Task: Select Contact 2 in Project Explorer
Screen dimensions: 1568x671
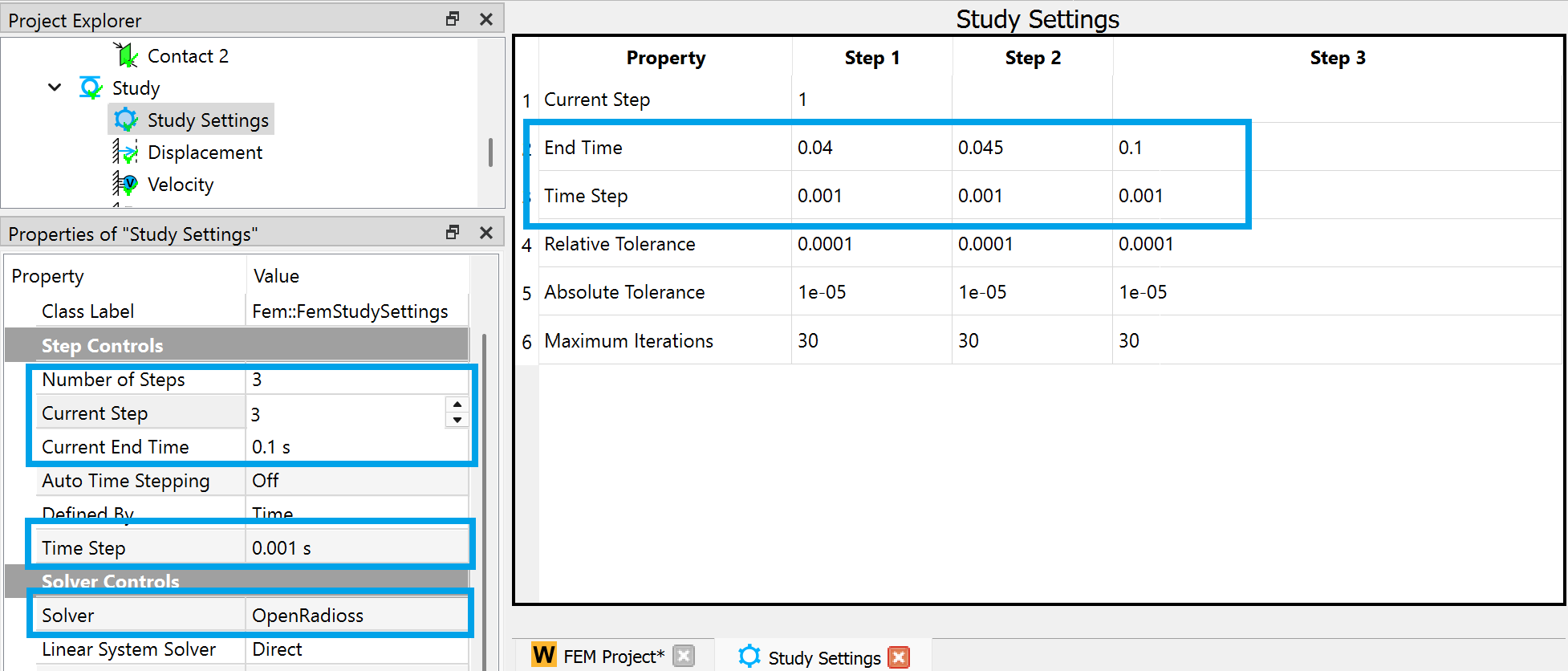Action: click(x=188, y=56)
